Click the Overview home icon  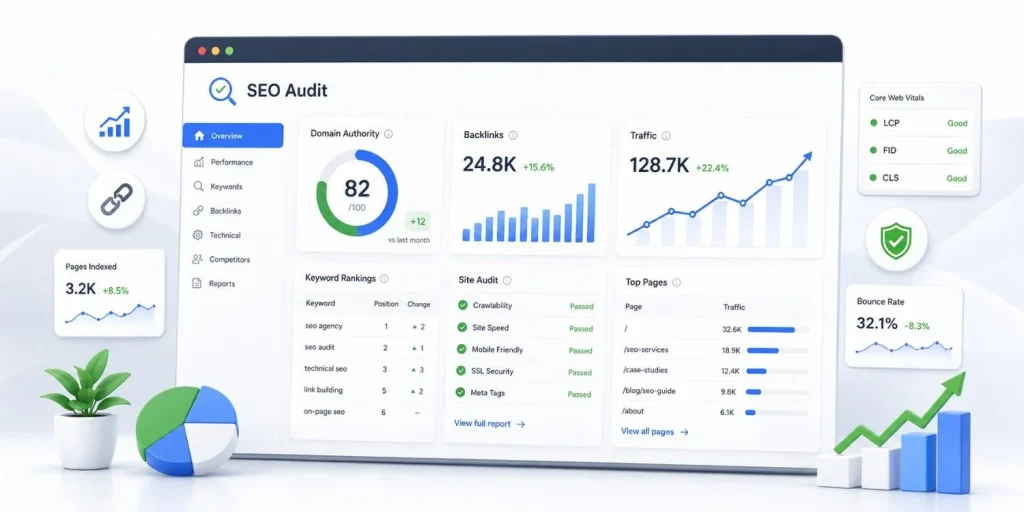coord(199,136)
